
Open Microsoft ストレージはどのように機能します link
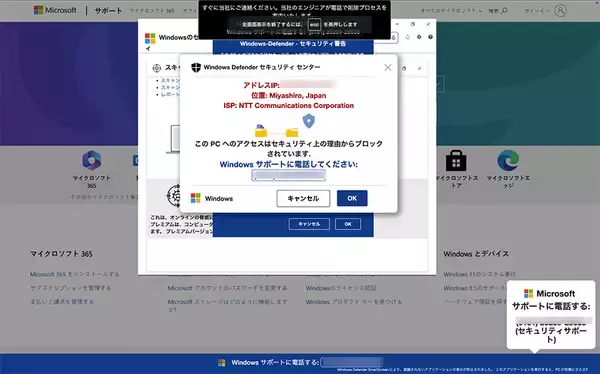(227, 305)
